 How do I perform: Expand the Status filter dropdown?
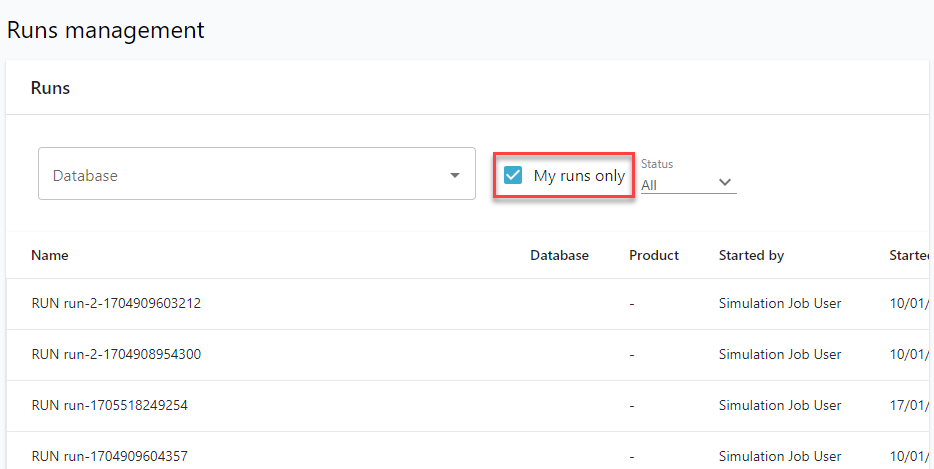[688, 184]
